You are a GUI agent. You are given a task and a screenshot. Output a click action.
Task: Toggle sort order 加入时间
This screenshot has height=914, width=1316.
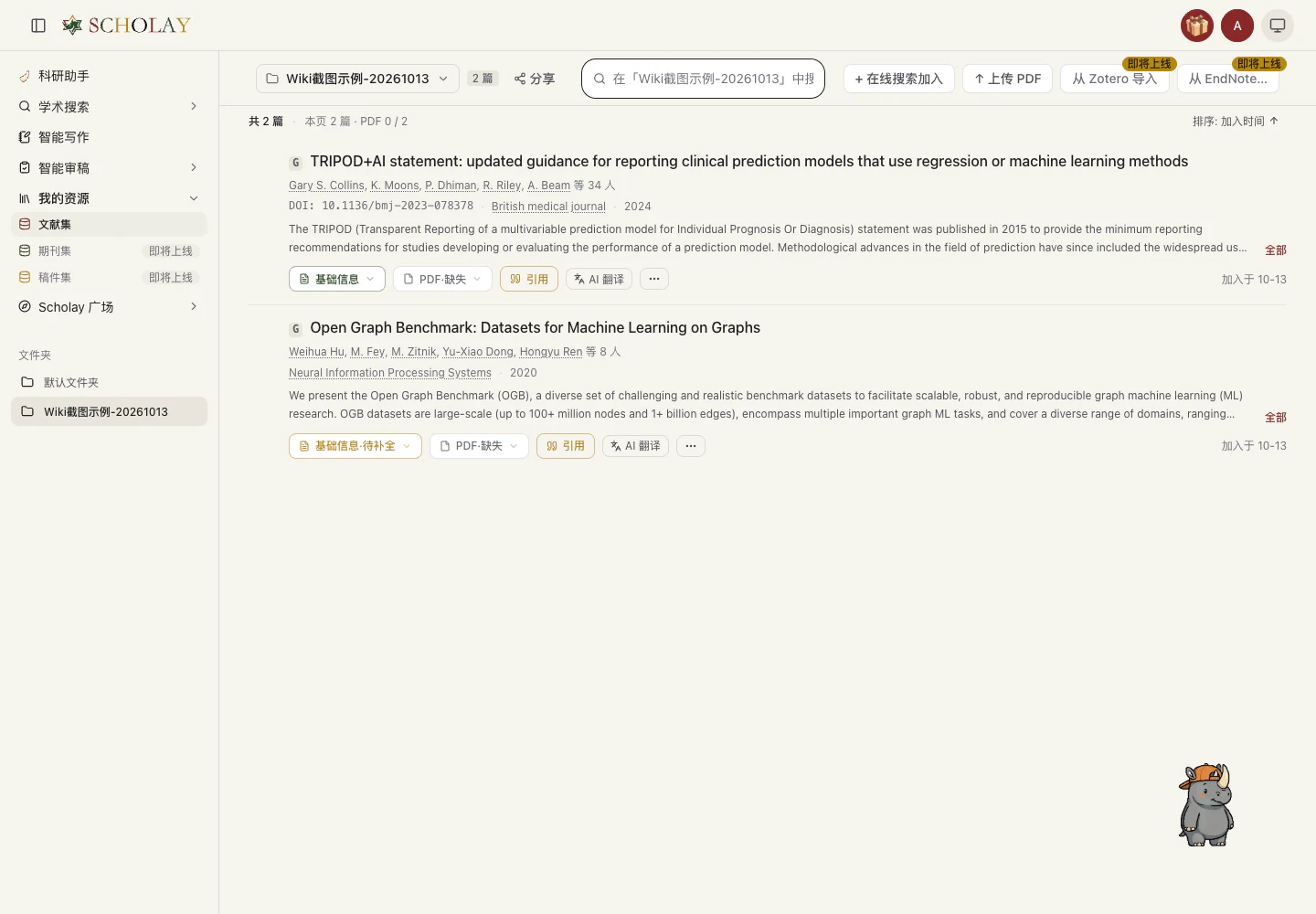point(1236,121)
